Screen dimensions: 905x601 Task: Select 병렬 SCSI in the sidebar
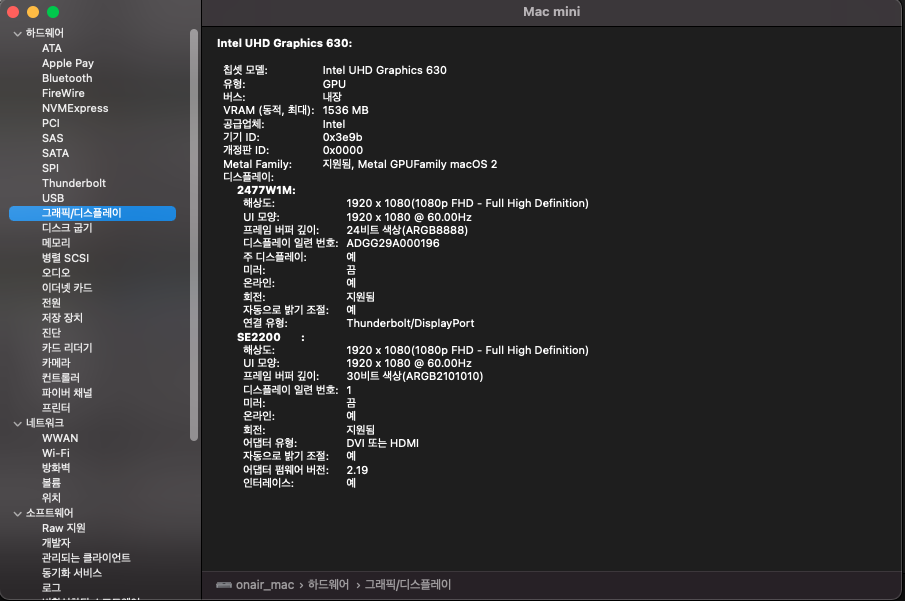65,258
